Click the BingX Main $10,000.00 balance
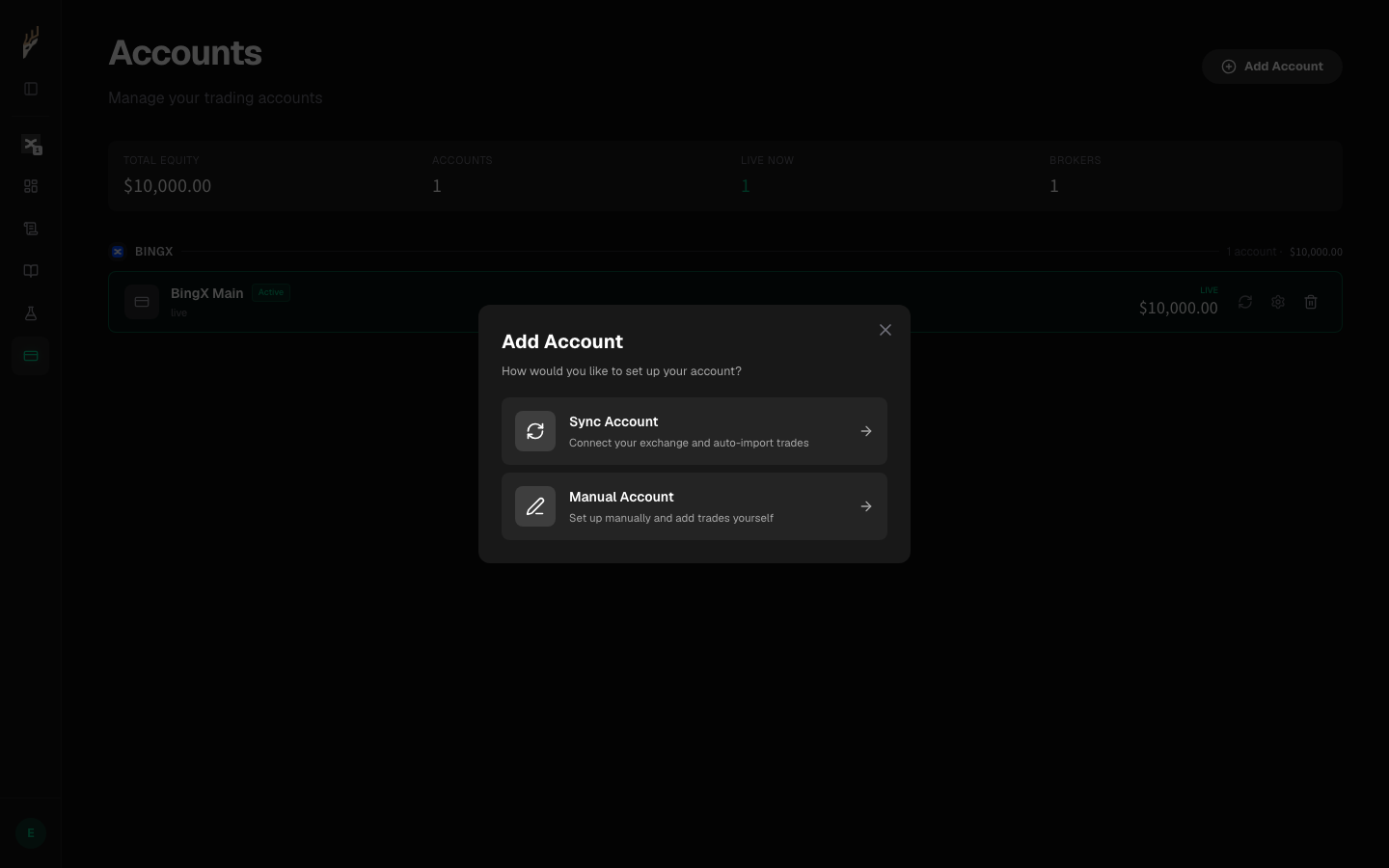1389x868 pixels. click(1179, 308)
